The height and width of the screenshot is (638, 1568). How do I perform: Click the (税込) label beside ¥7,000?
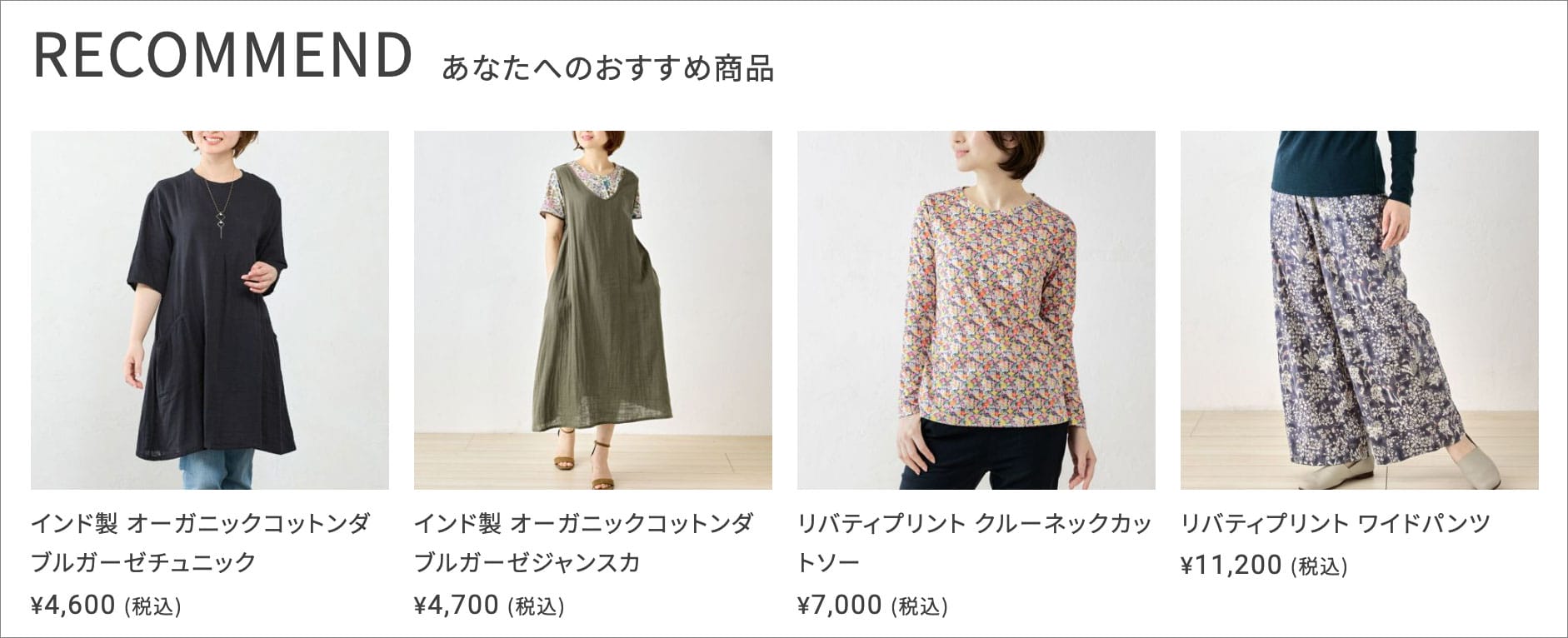[x=919, y=606]
